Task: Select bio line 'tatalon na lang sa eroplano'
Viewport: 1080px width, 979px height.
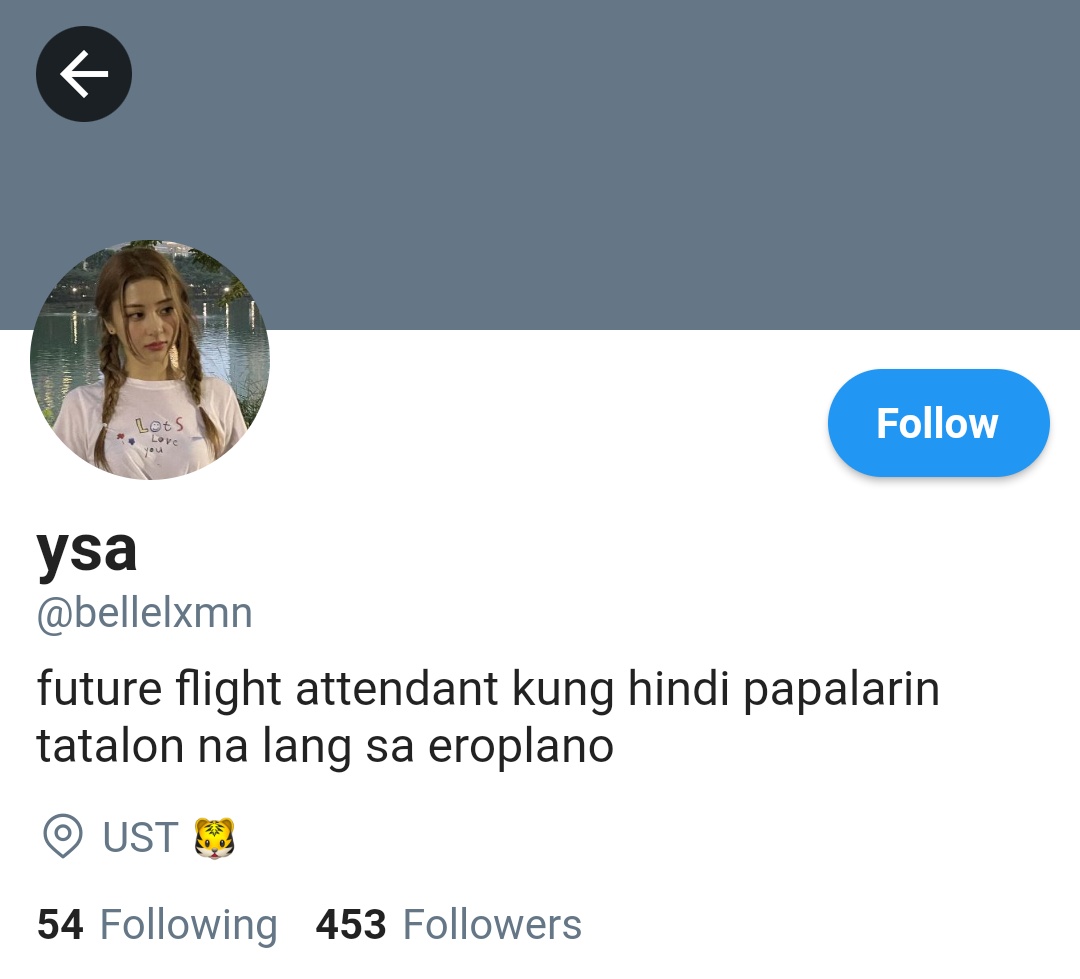Action: pos(325,746)
